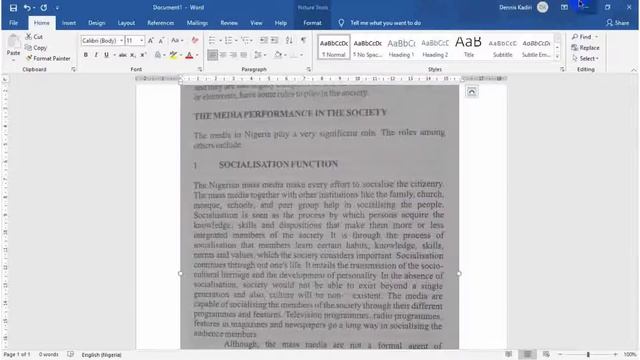Apply the Subtitle style
640x360 pixels.
point(502,47)
